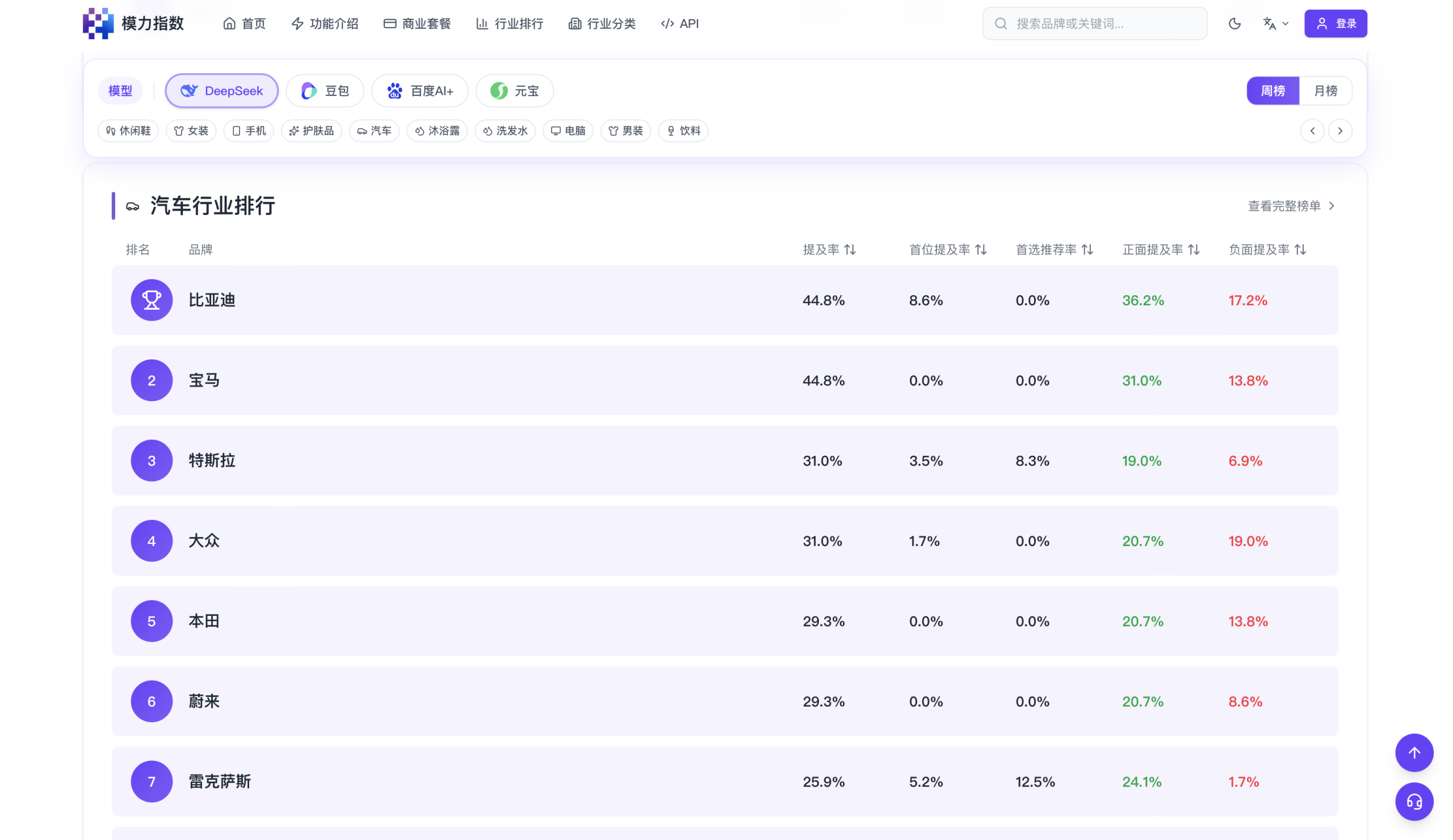Select the 洗发水 category chip

pyautogui.click(x=505, y=131)
